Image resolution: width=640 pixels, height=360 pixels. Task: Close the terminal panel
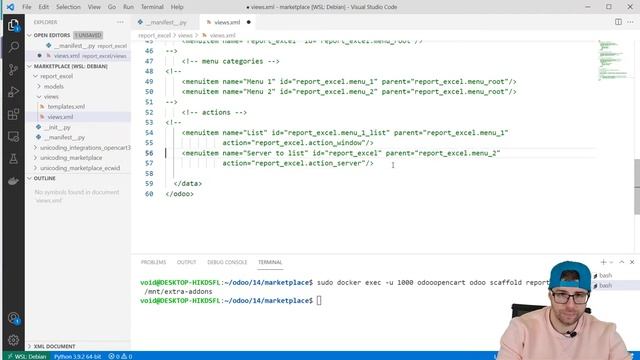click(x=632, y=262)
